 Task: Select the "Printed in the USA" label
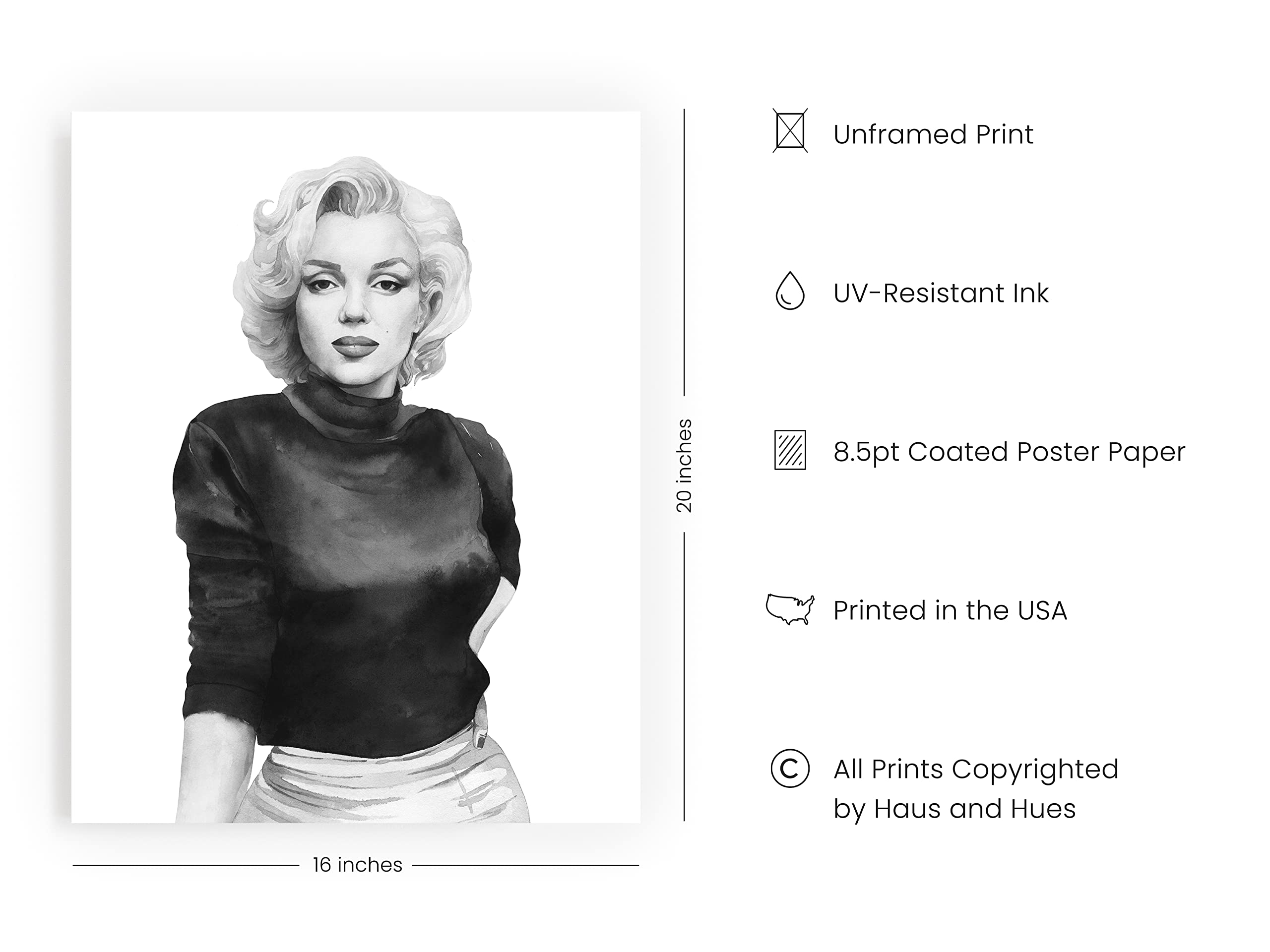click(x=950, y=610)
